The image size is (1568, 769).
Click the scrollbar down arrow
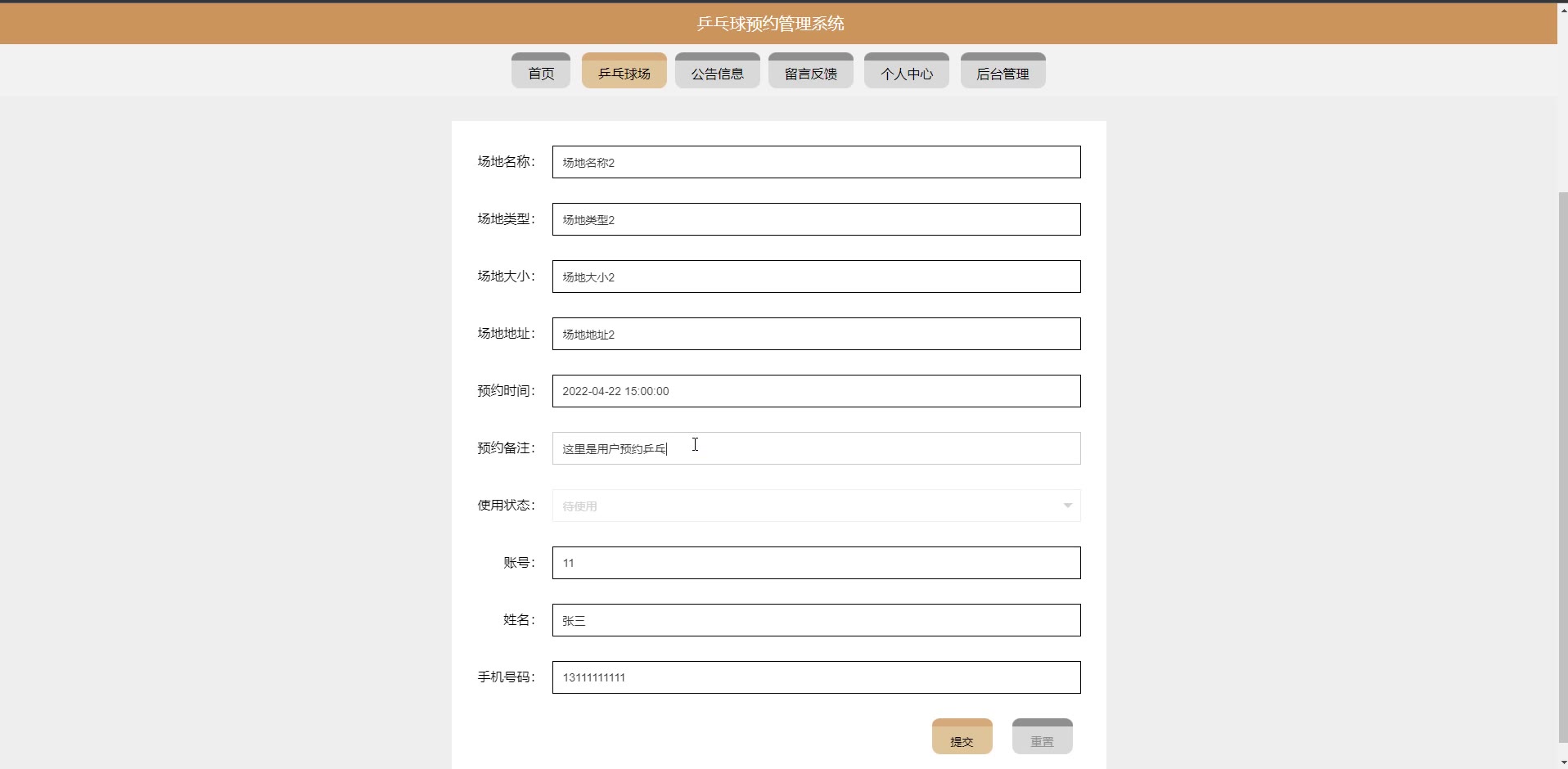[x=1562, y=762]
